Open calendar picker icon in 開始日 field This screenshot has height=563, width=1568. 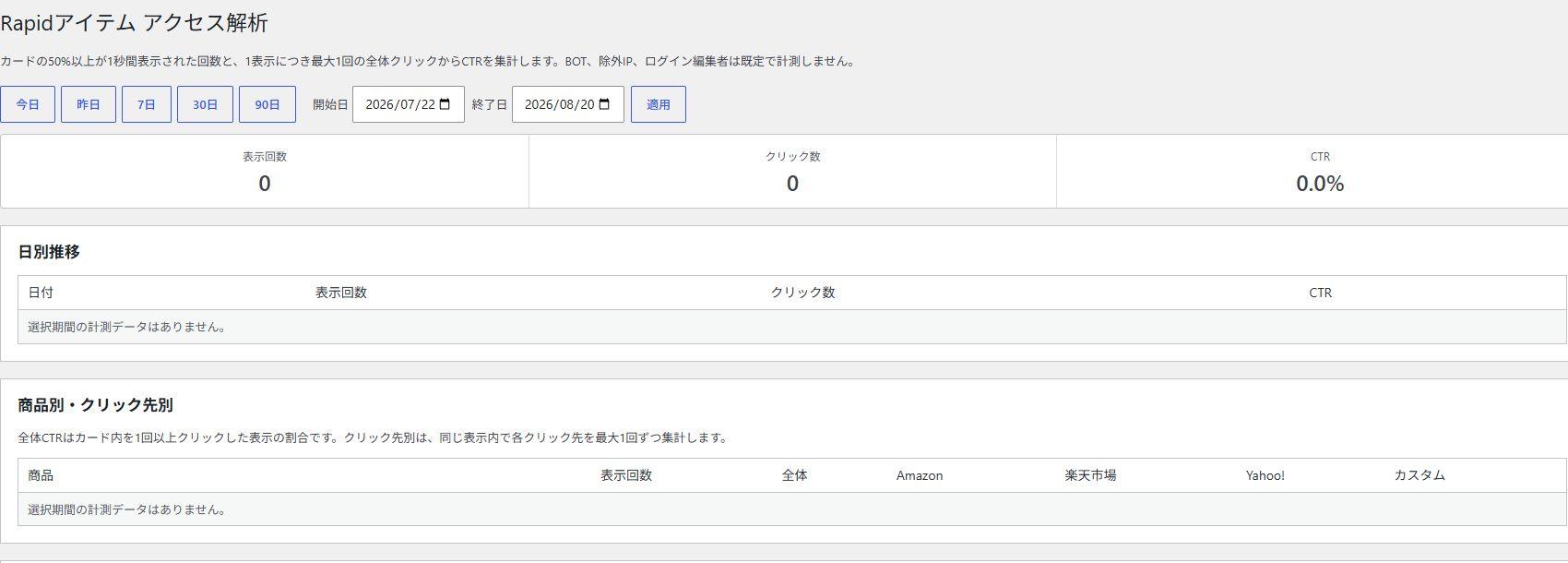(x=445, y=104)
